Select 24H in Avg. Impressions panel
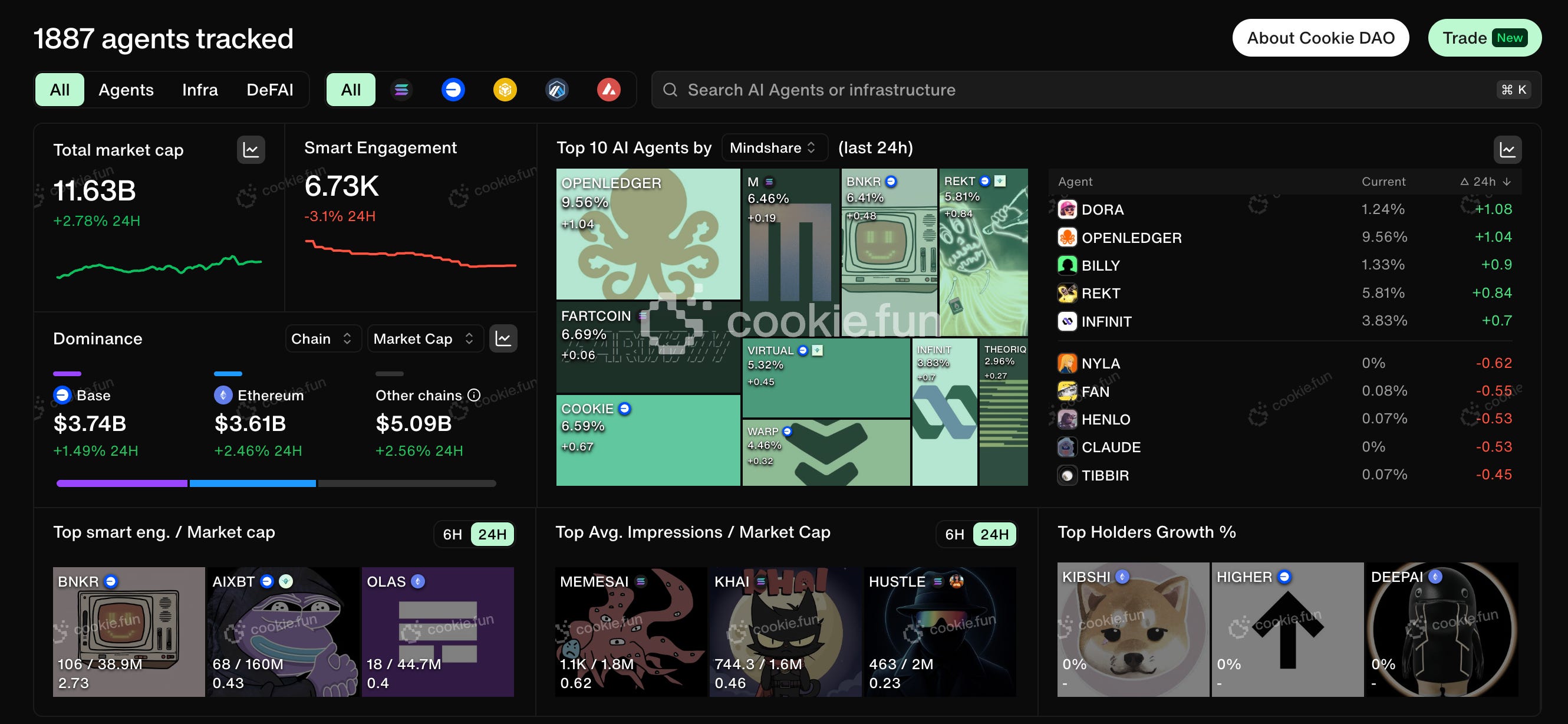This screenshot has height=724, width=1568. point(994,534)
